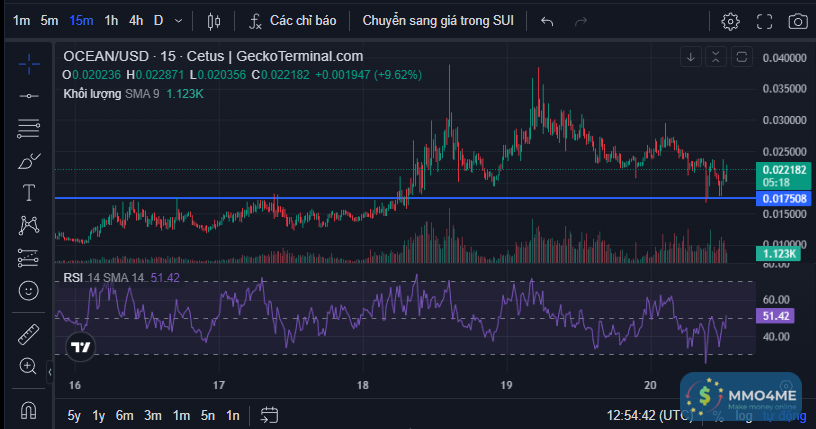Click the volume label 1.123K on axis
816x429 pixels.
coord(778,254)
